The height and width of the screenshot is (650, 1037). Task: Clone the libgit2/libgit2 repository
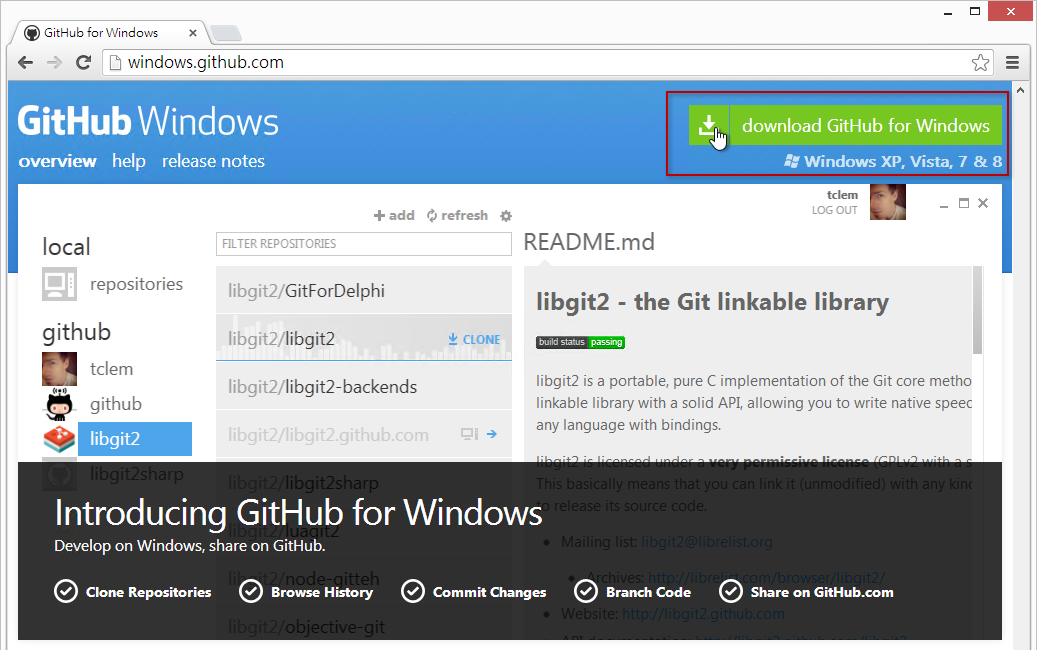(474, 339)
